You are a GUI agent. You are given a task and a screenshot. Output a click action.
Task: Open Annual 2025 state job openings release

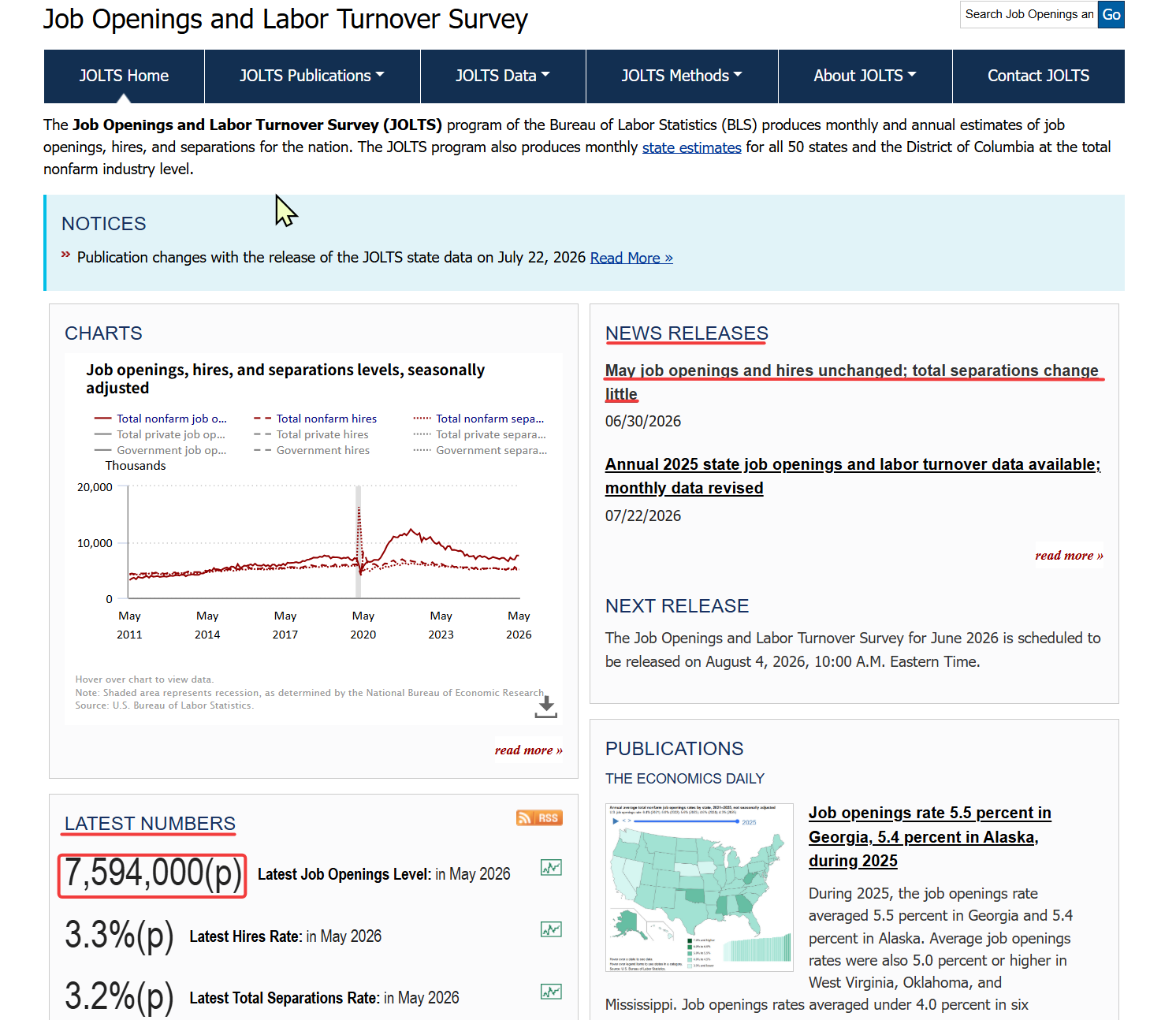[x=853, y=476]
